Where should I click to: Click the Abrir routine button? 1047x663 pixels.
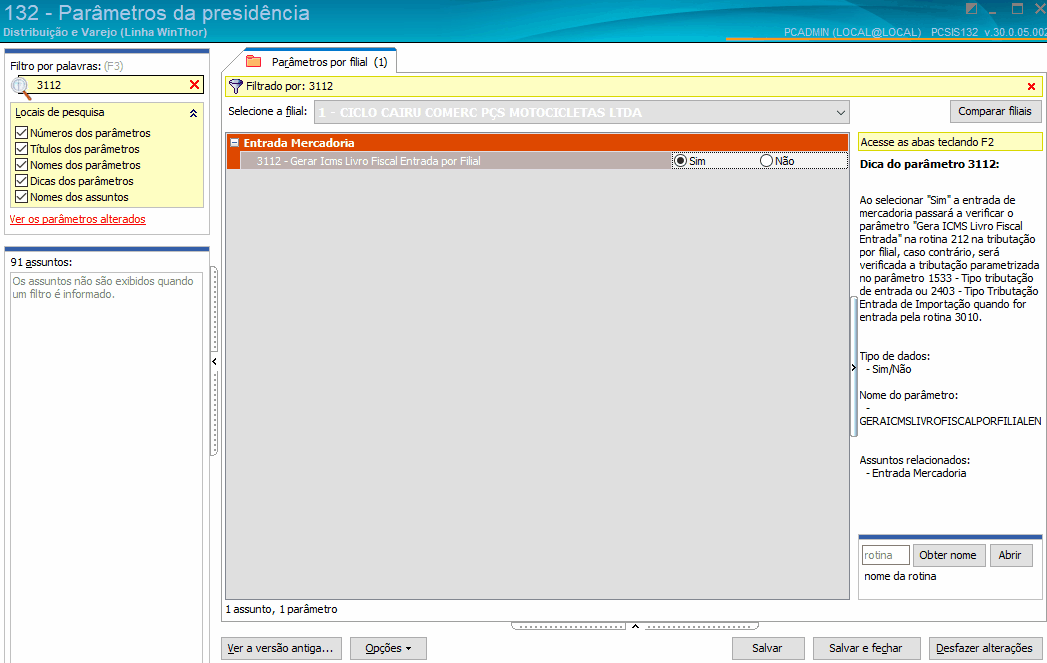tap(1010, 556)
